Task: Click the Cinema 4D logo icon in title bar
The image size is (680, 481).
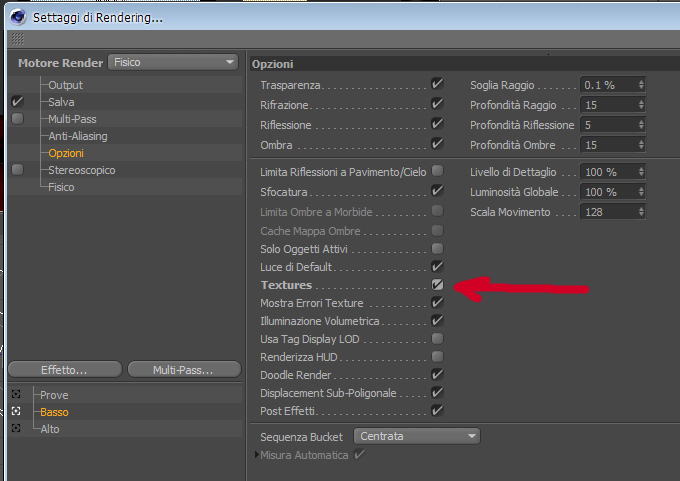Action: tap(18, 17)
